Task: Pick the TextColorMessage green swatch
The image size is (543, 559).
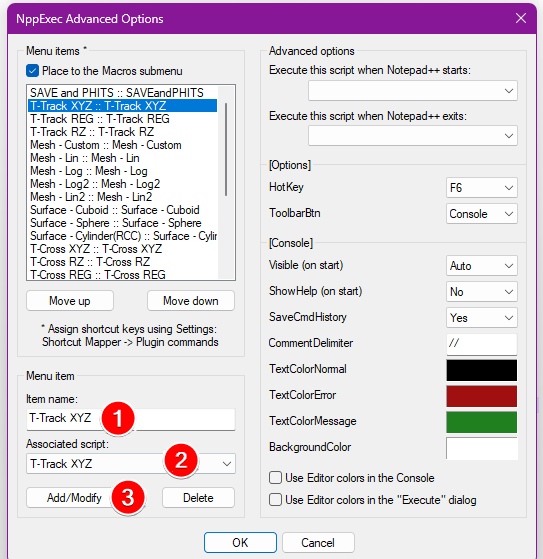Action: click(x=481, y=422)
